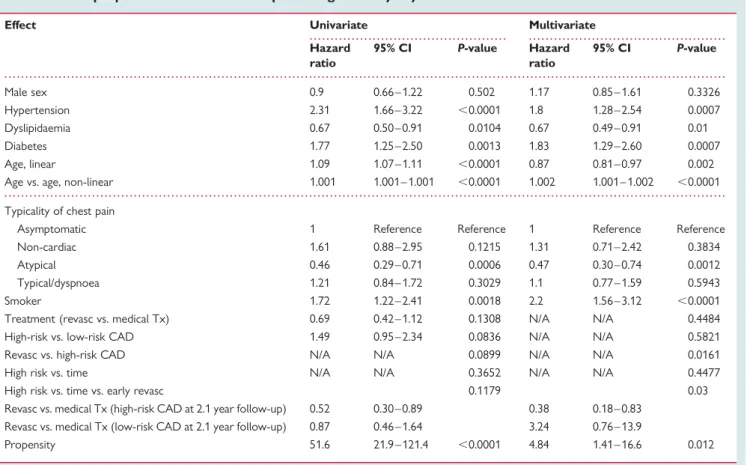Select 'P-value' header under Univariate
The image size is (750, 465).
(x=477, y=48)
